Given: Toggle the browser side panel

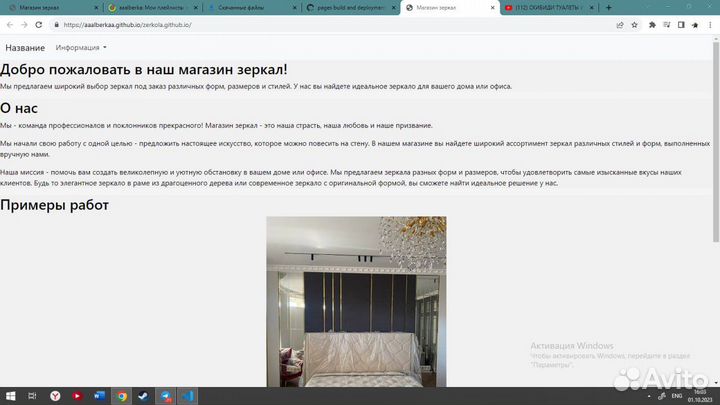Looking at the screenshot, I should point(681,25).
